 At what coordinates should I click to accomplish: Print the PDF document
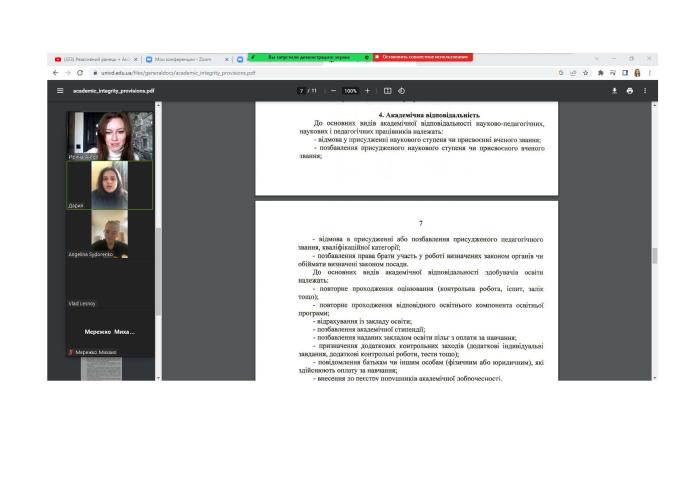(x=630, y=91)
